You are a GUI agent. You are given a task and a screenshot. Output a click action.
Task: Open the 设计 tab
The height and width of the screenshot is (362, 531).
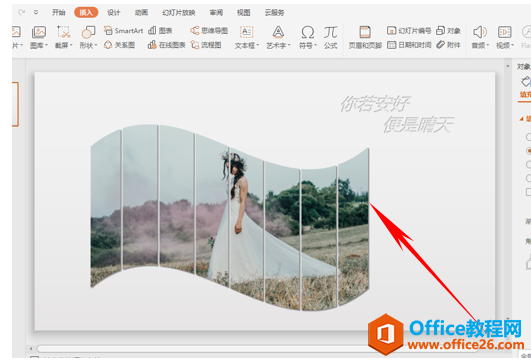[113, 13]
